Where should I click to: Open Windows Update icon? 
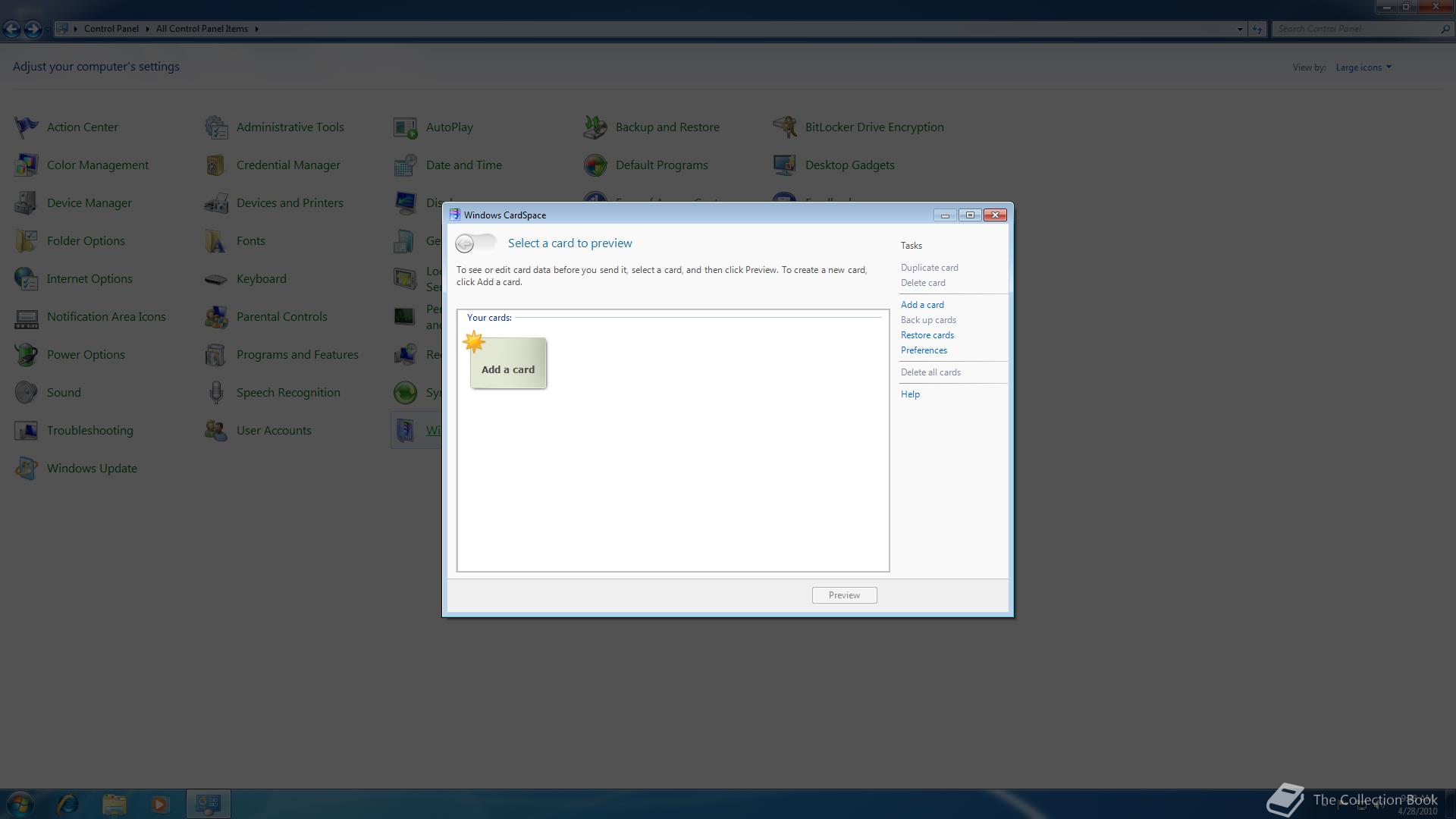pyautogui.click(x=27, y=468)
